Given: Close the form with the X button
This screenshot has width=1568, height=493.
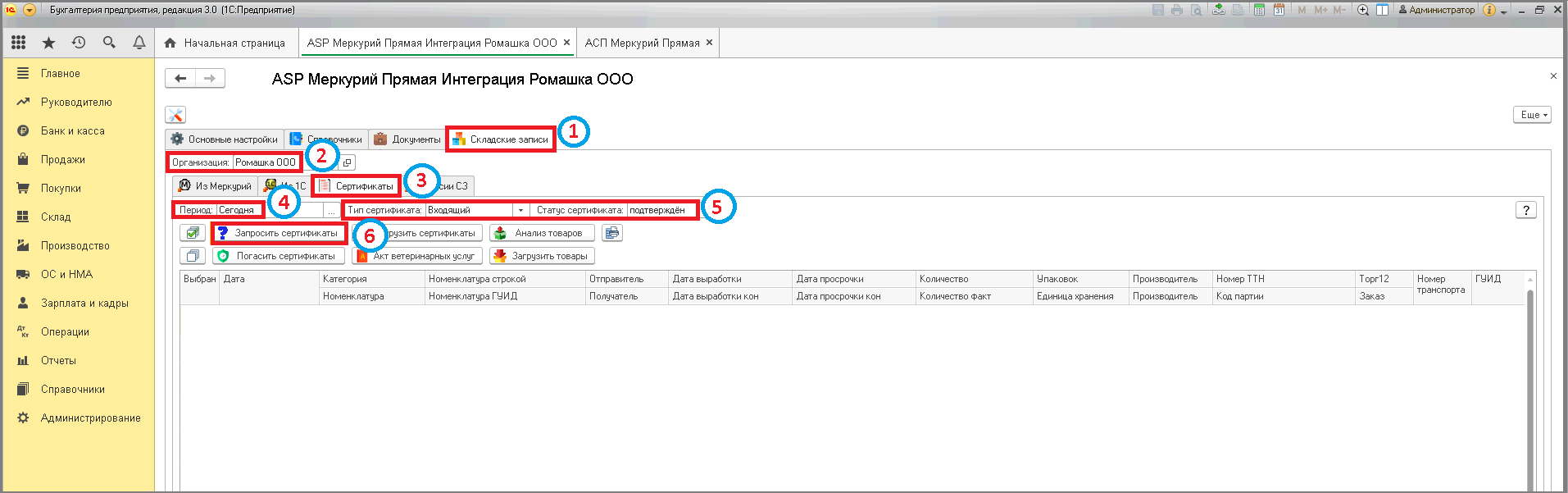Looking at the screenshot, I should point(1553,76).
